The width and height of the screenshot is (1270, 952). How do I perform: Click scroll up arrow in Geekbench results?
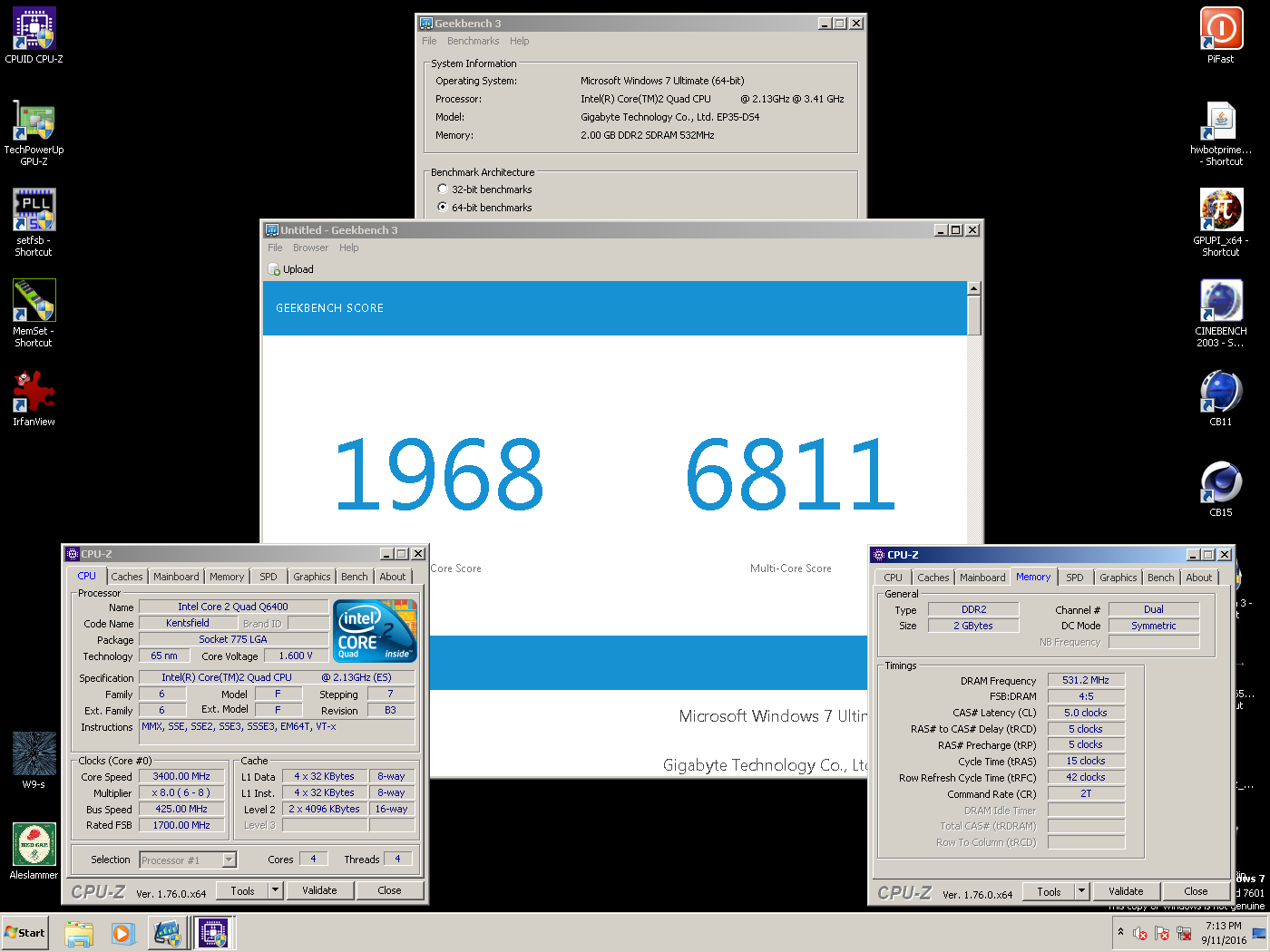974,288
